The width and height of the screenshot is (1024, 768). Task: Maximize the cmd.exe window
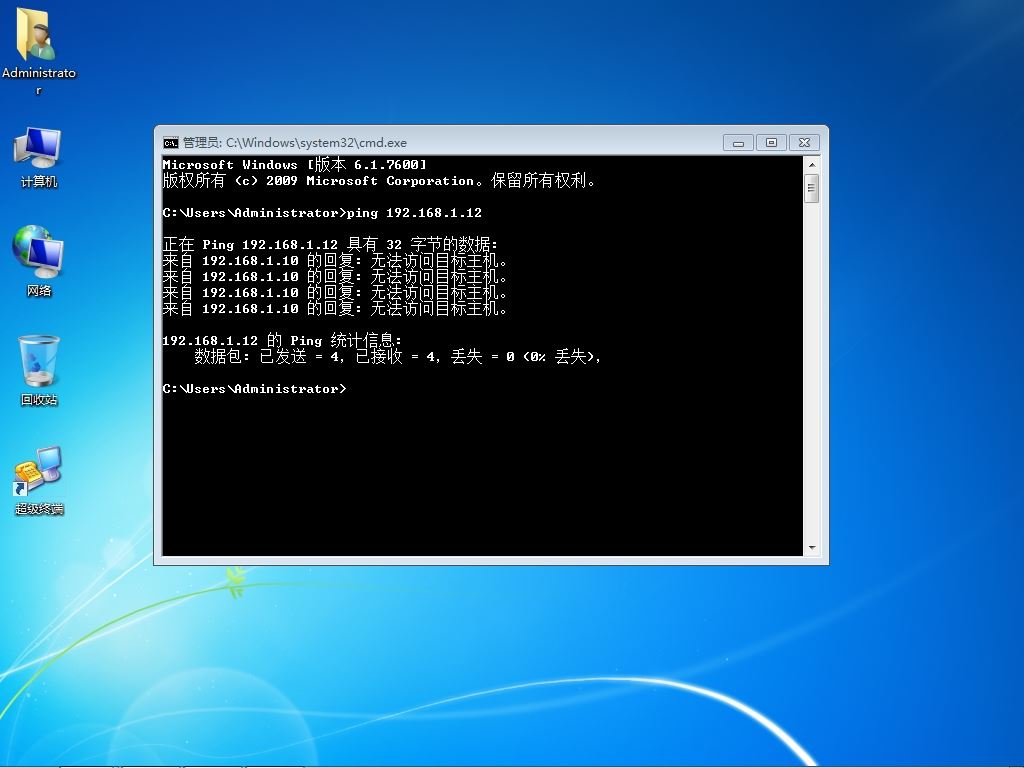[771, 142]
